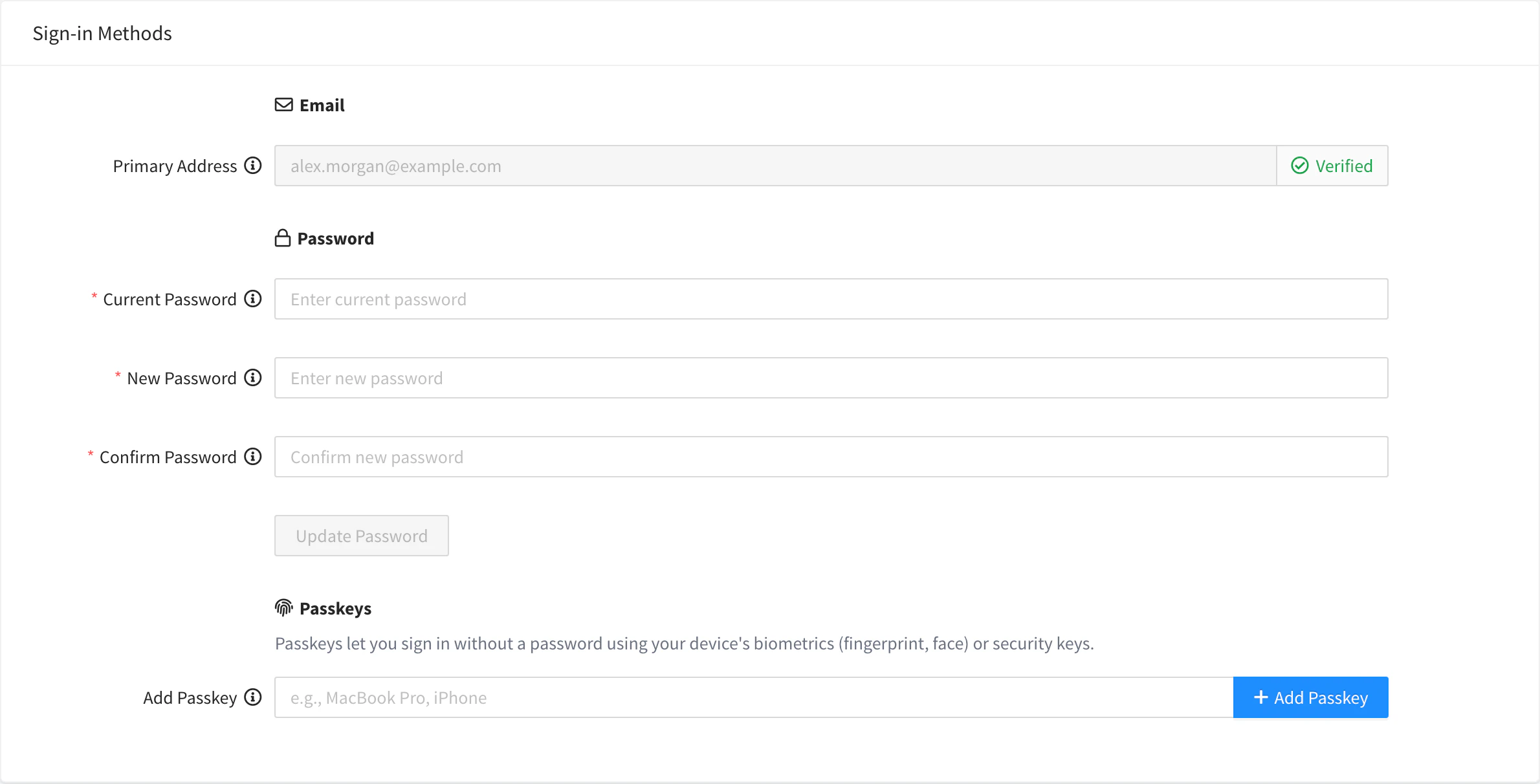This screenshot has width=1540, height=784.
Task: Focus the Current Password input field
Action: click(831, 299)
